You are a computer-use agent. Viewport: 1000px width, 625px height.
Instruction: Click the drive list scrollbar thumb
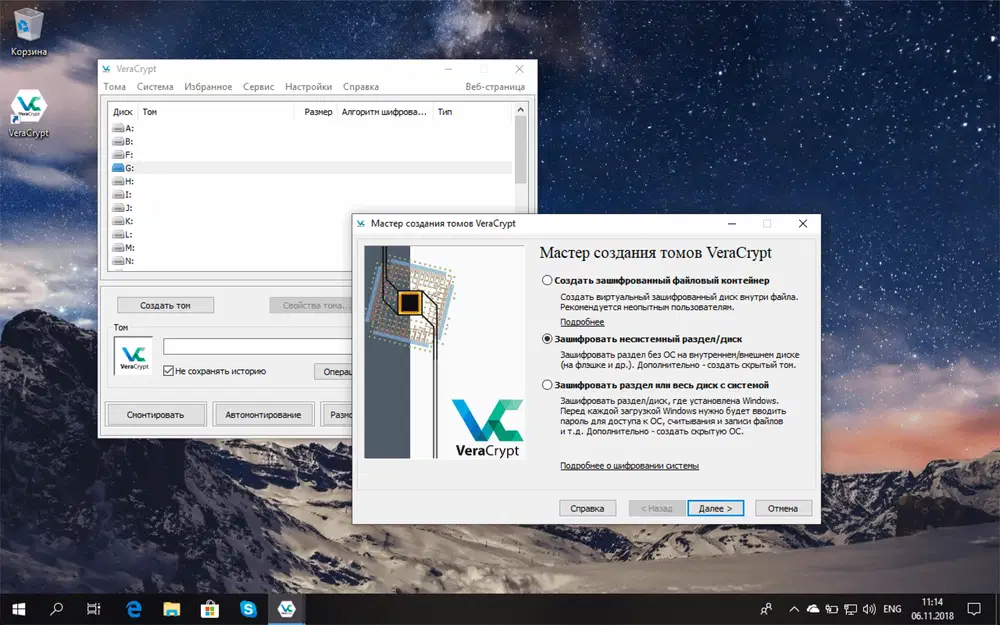pos(520,149)
